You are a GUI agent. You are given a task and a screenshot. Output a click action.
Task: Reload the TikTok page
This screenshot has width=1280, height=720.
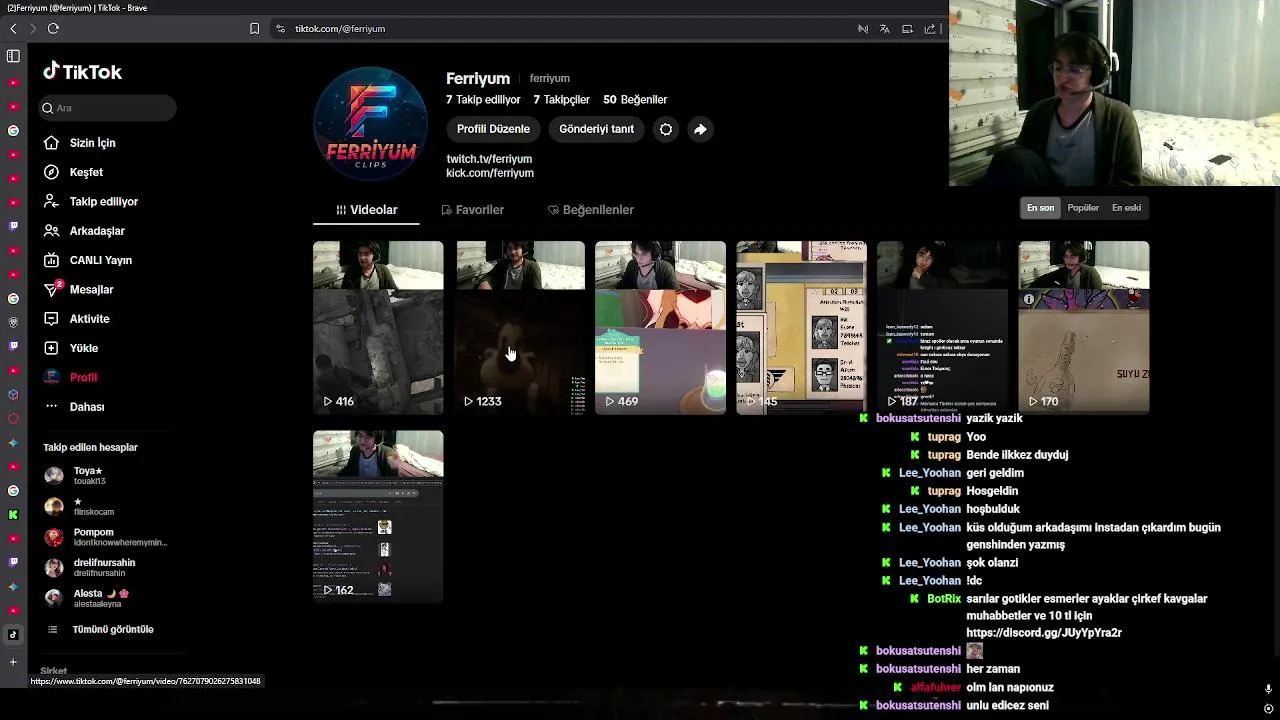(53, 29)
